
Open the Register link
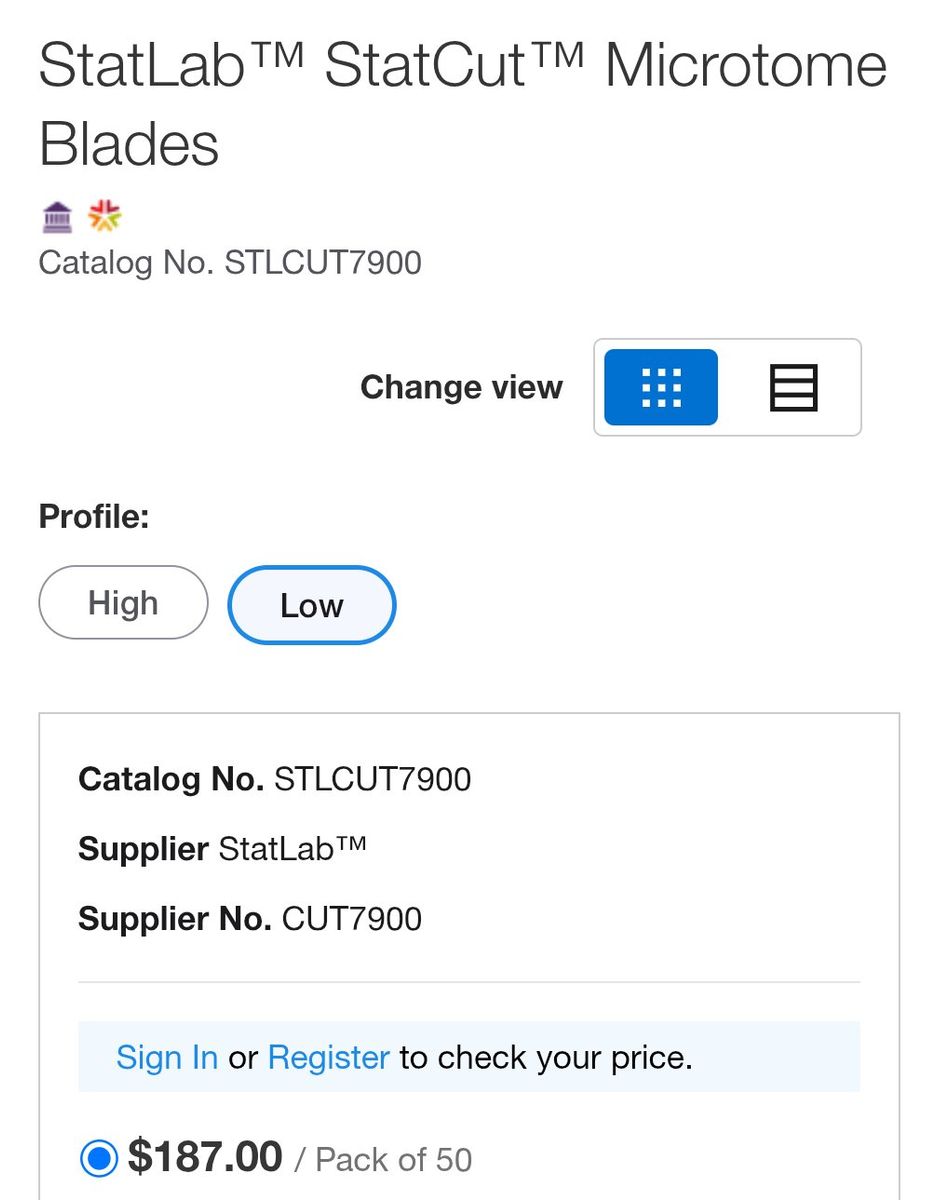click(x=329, y=1057)
